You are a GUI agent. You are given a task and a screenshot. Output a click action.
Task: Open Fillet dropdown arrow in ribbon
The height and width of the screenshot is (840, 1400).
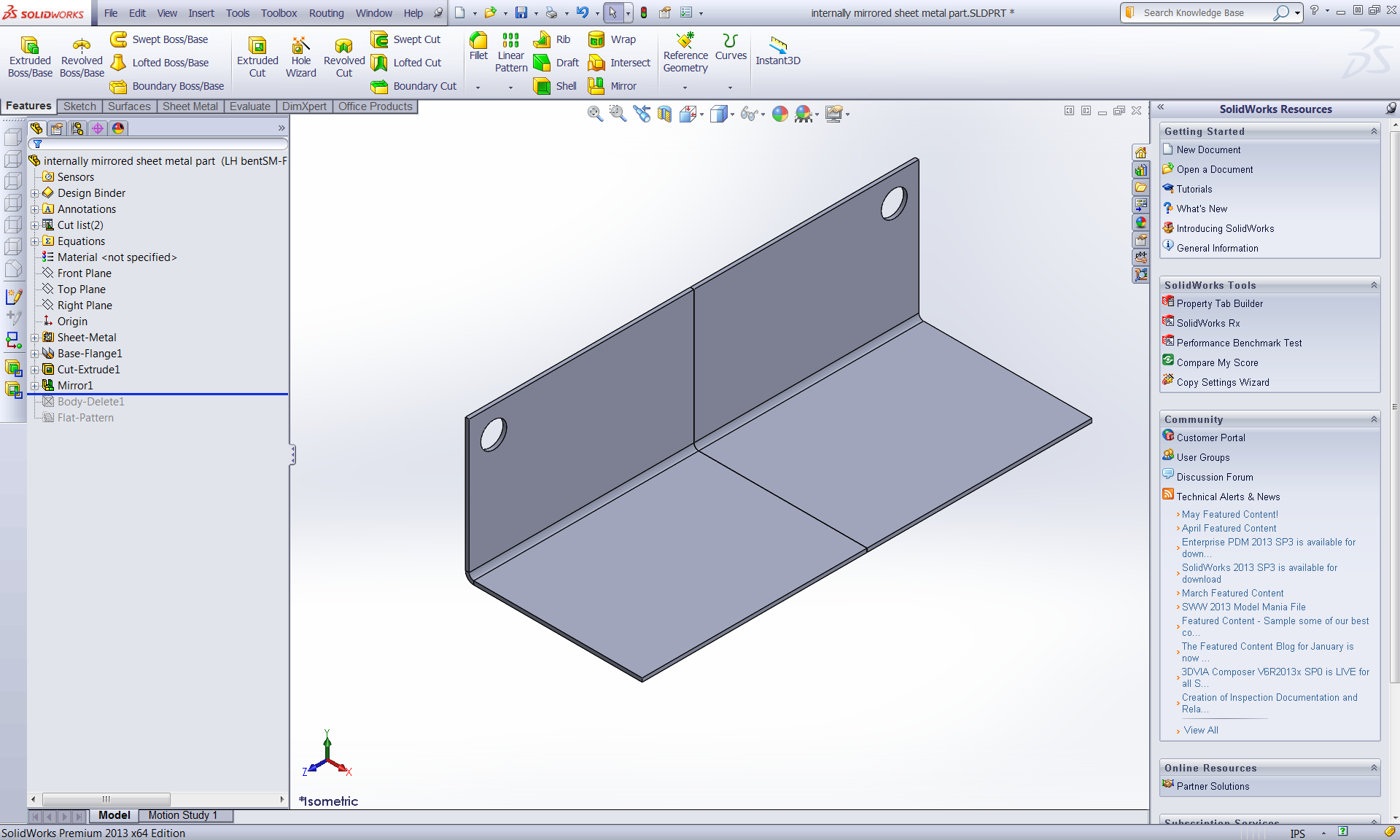click(478, 87)
